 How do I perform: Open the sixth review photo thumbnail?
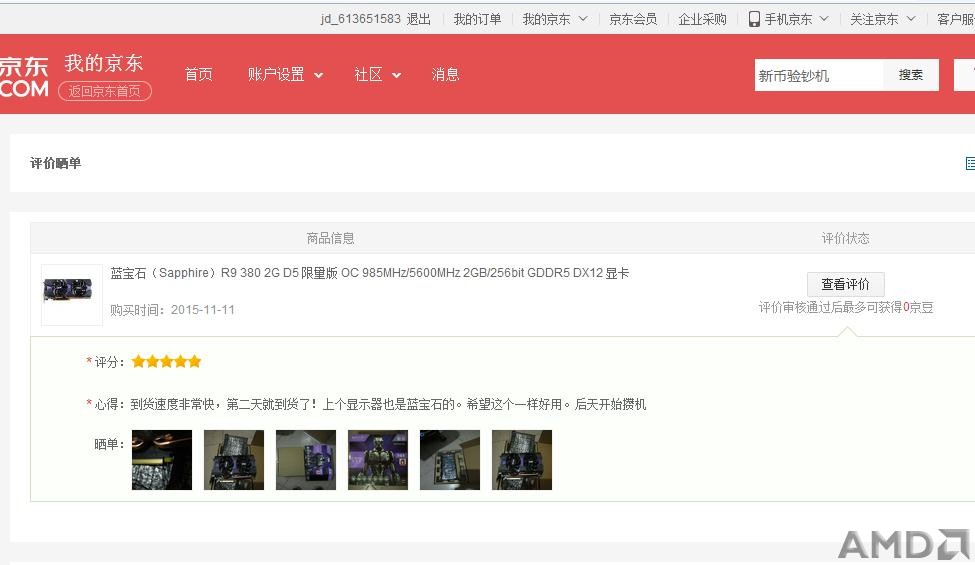click(522, 460)
